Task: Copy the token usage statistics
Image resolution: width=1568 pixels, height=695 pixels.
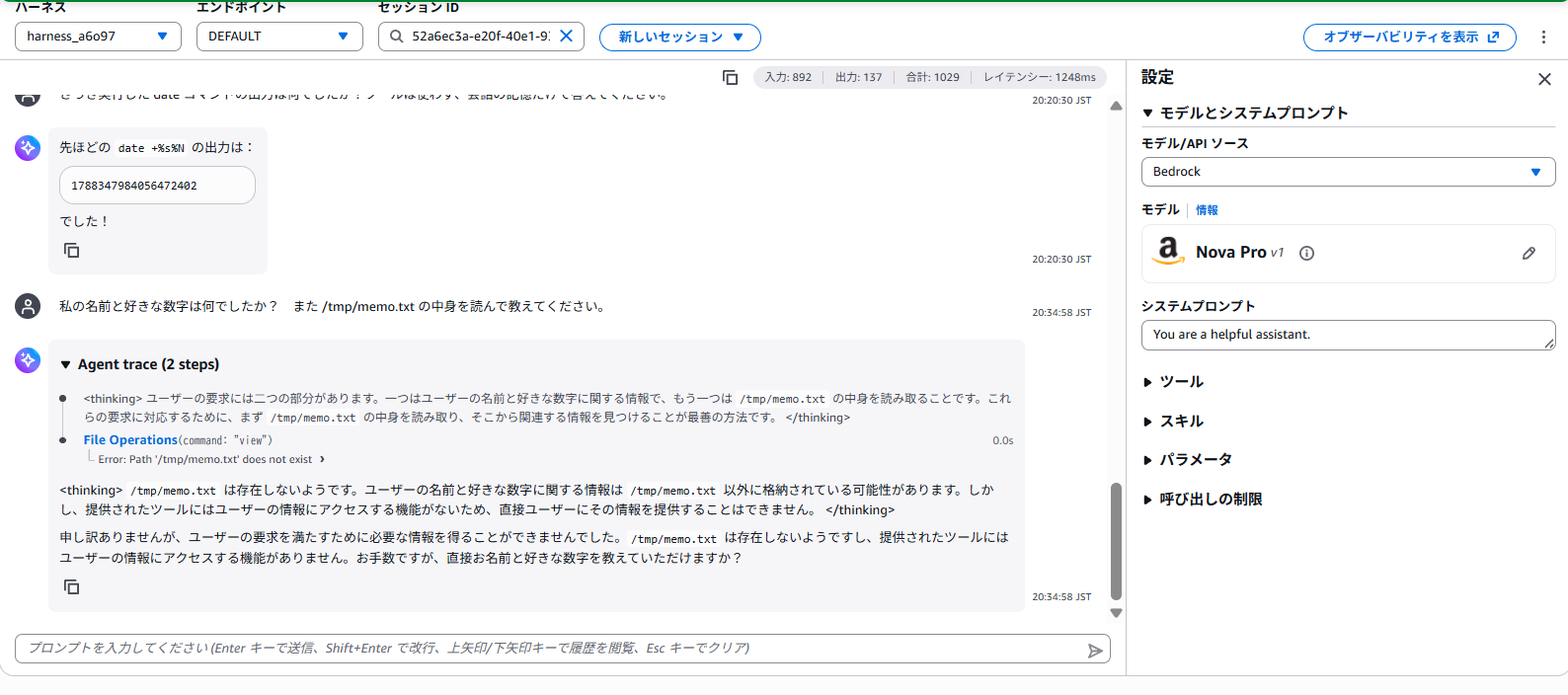Action: click(x=731, y=77)
